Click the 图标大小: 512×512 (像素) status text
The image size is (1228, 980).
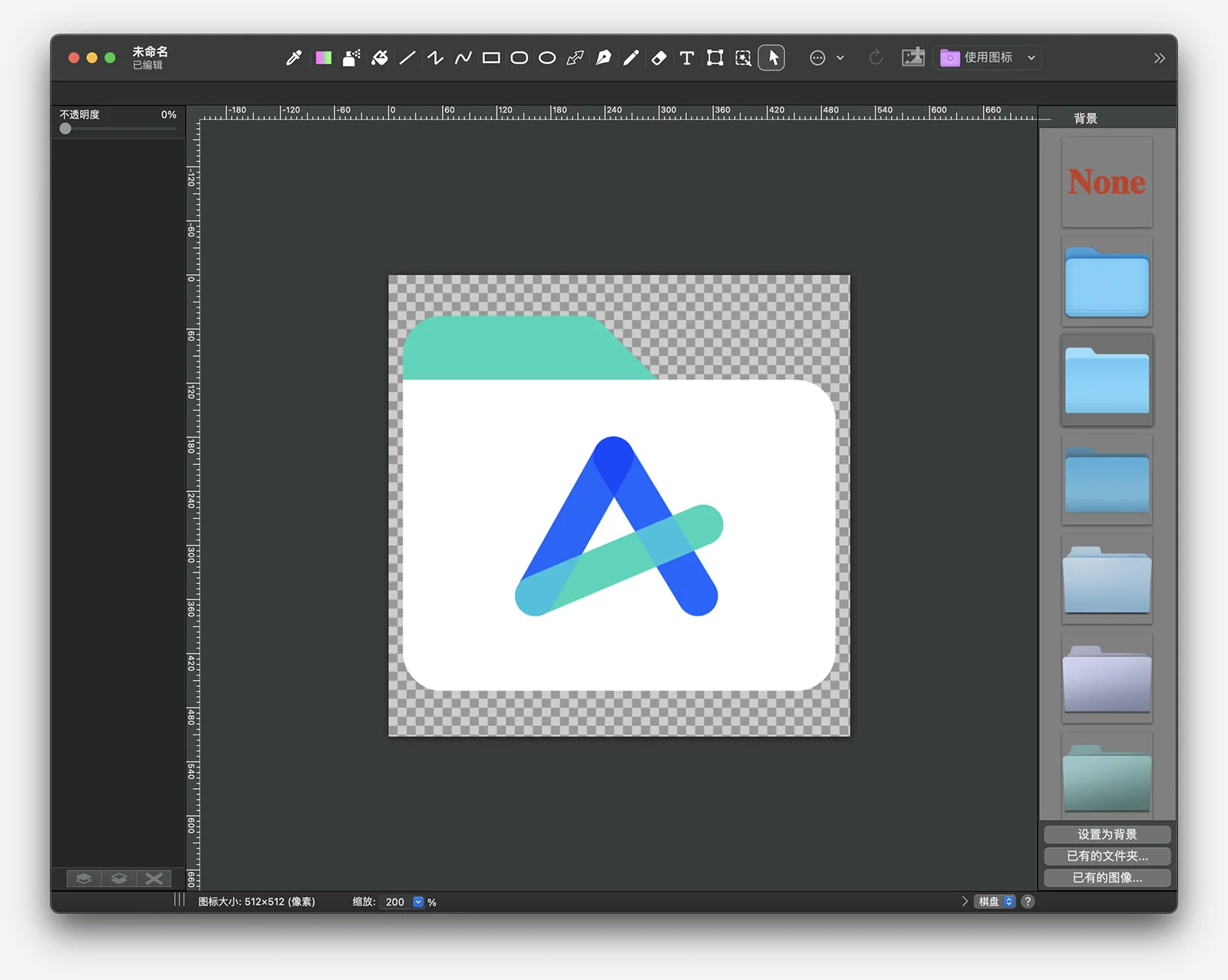(x=256, y=902)
